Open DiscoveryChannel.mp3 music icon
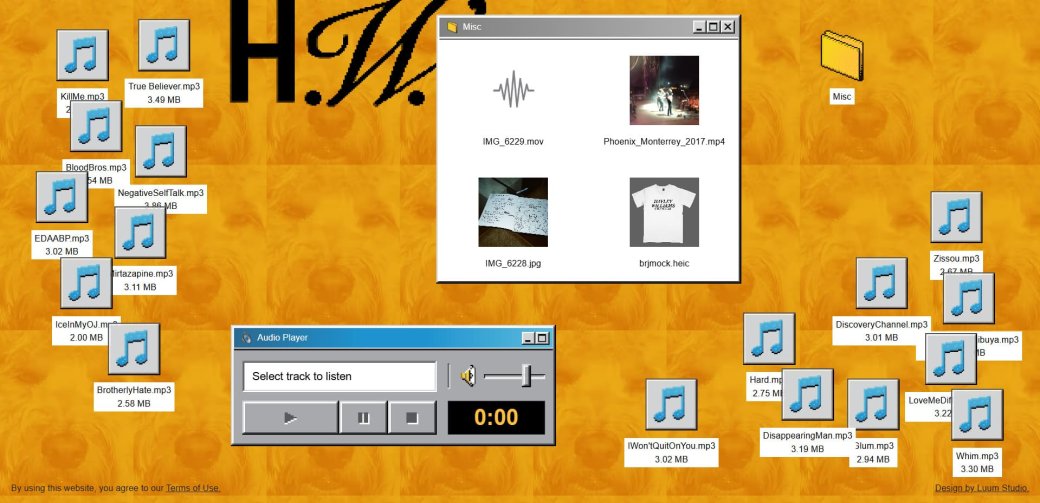Viewport: 1040px width, 503px height. (881, 283)
